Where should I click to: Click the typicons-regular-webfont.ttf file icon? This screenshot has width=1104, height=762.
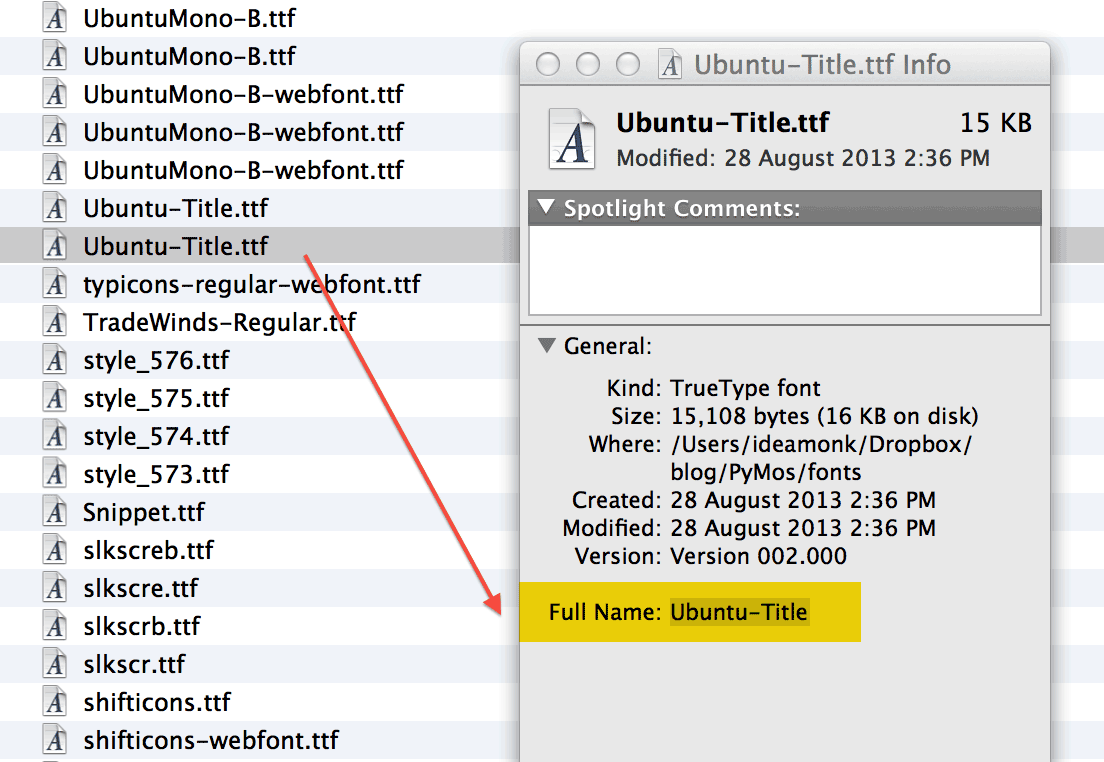point(56,285)
